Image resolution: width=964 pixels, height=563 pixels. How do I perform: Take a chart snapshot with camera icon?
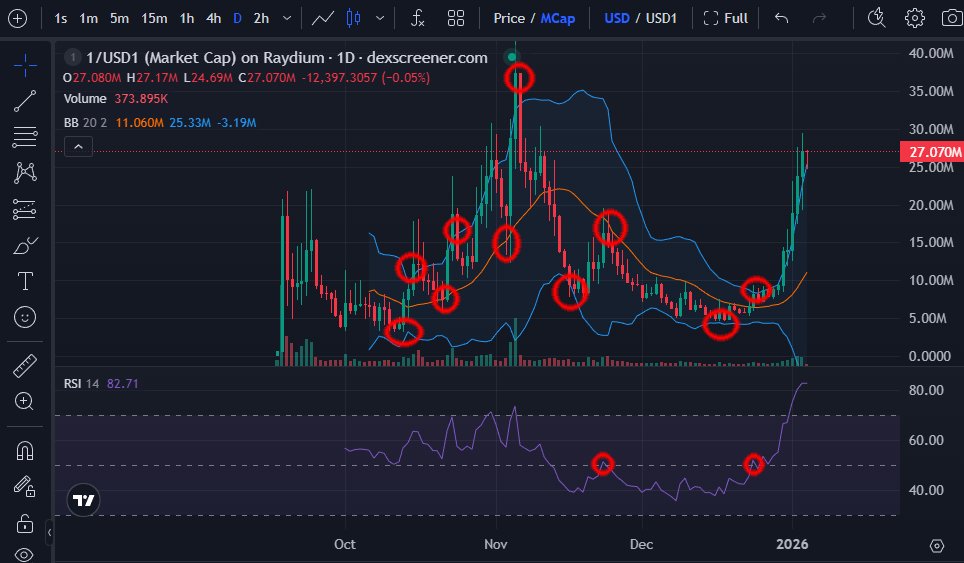pyautogui.click(x=952, y=18)
